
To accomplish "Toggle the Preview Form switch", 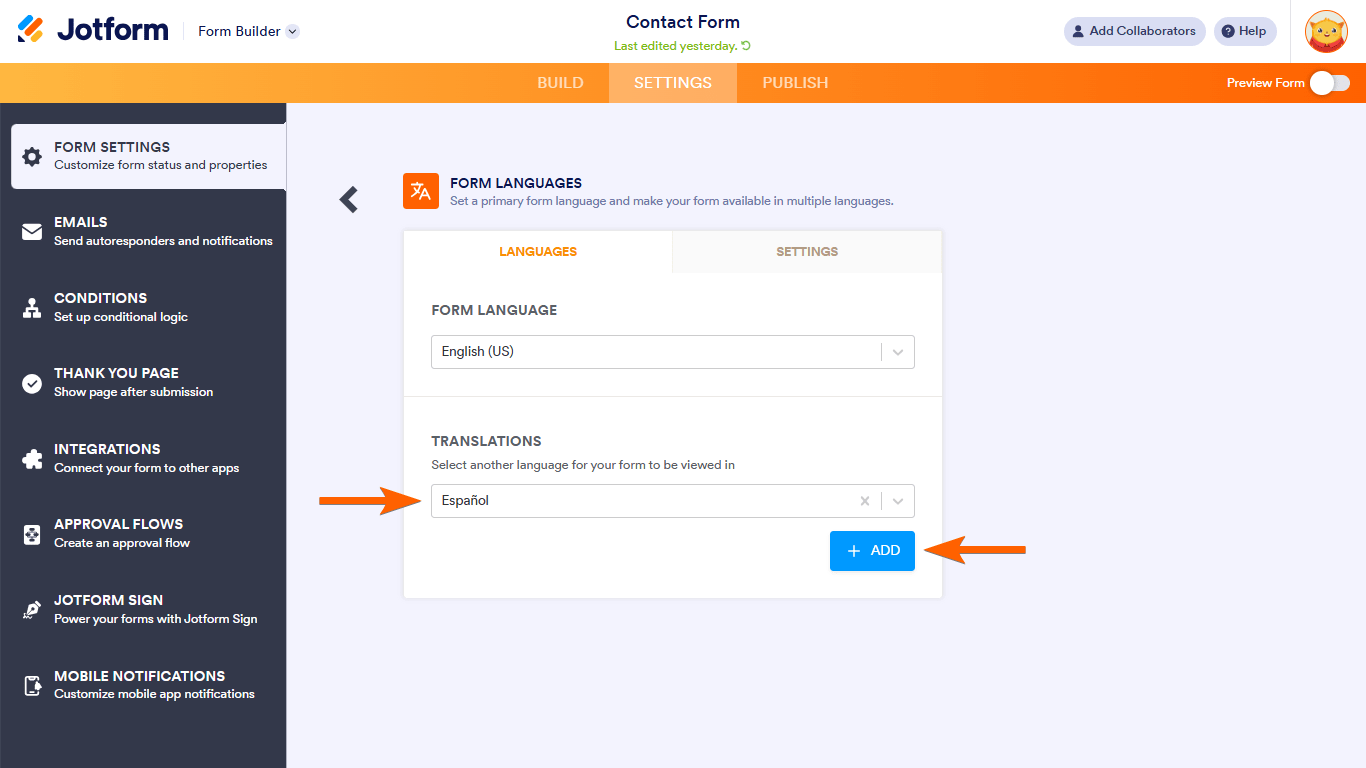I will pos(1330,83).
